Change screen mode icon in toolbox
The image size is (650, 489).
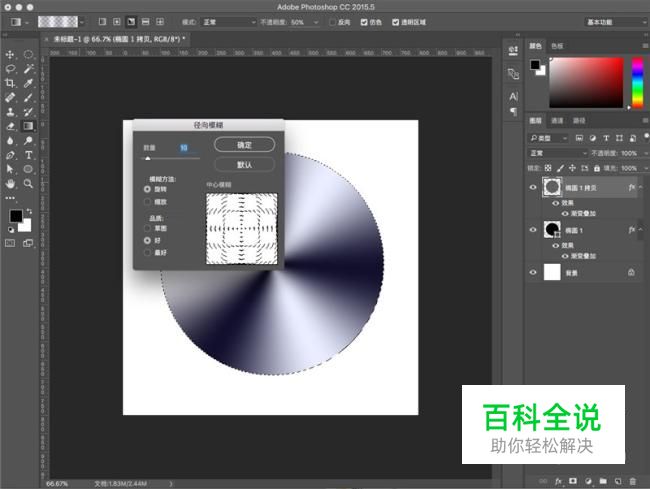(28, 243)
